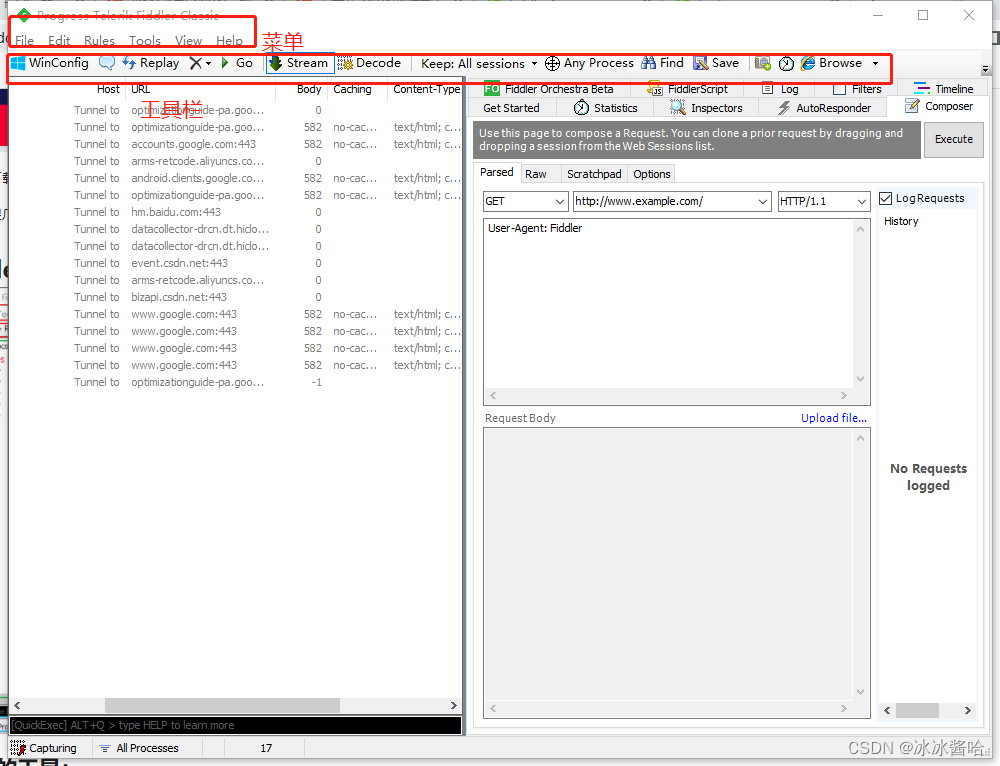Toggle Decode mode in the toolbar
This screenshot has height=766, width=1000.
(x=369, y=63)
